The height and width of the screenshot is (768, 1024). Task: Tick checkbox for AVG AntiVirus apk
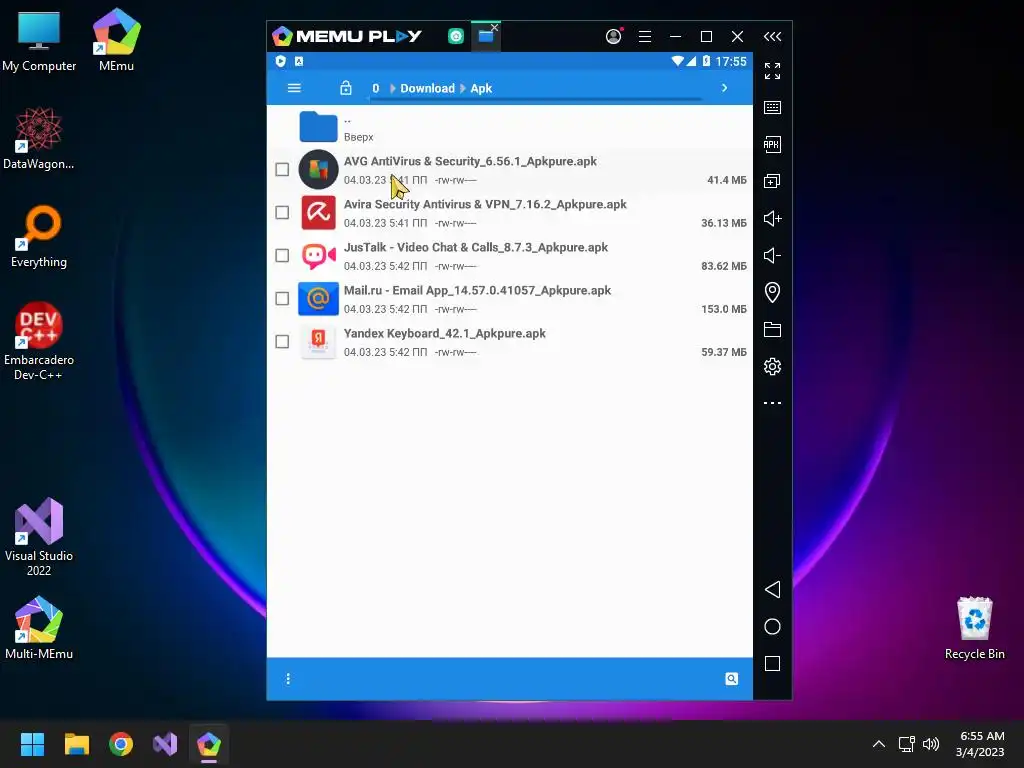[282, 170]
